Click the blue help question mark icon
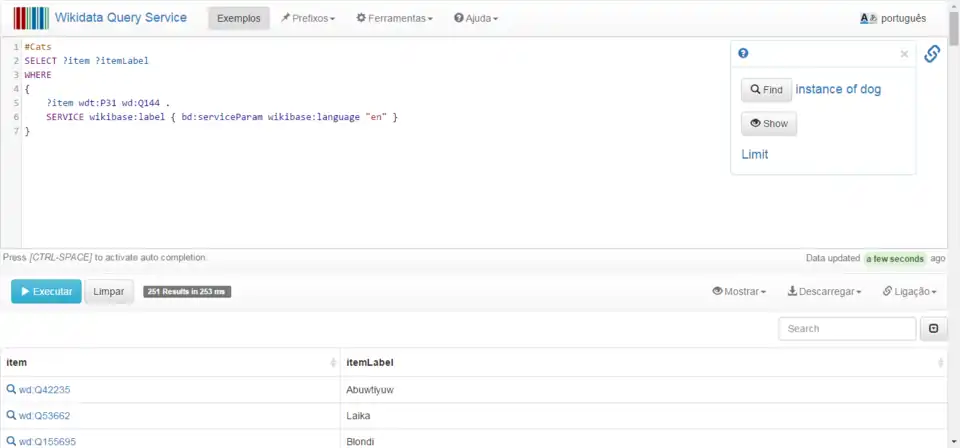The width and height of the screenshot is (960, 448). coord(743,54)
